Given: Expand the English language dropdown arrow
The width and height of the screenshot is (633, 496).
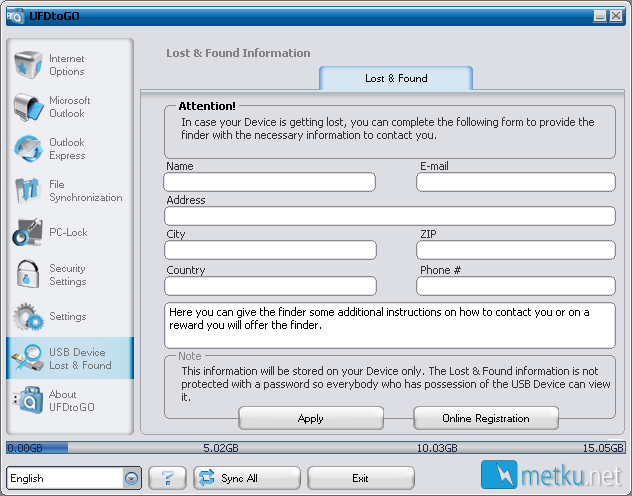Looking at the screenshot, I should (x=131, y=479).
